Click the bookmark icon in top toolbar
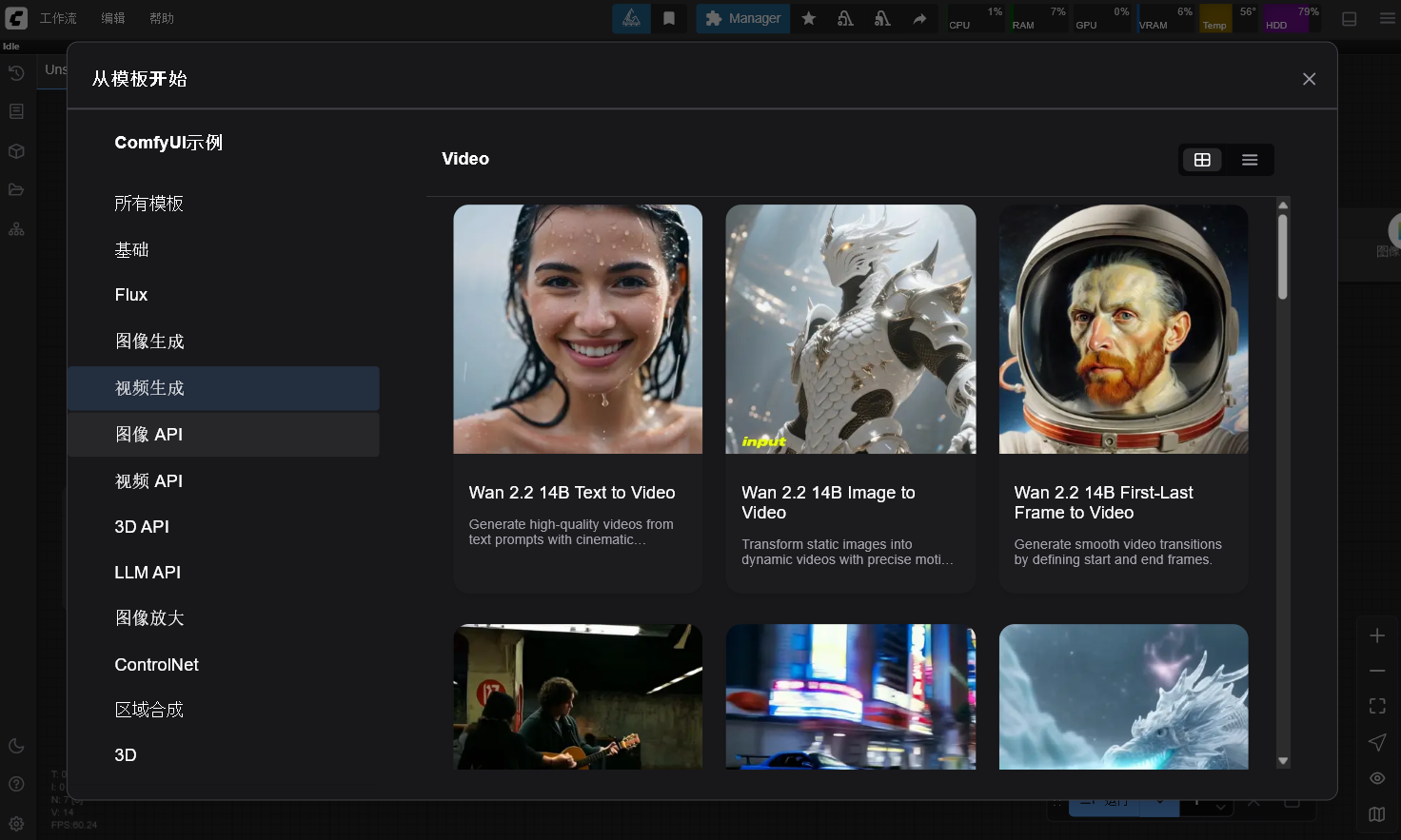Viewport: 1401px width, 840px height. [x=669, y=18]
